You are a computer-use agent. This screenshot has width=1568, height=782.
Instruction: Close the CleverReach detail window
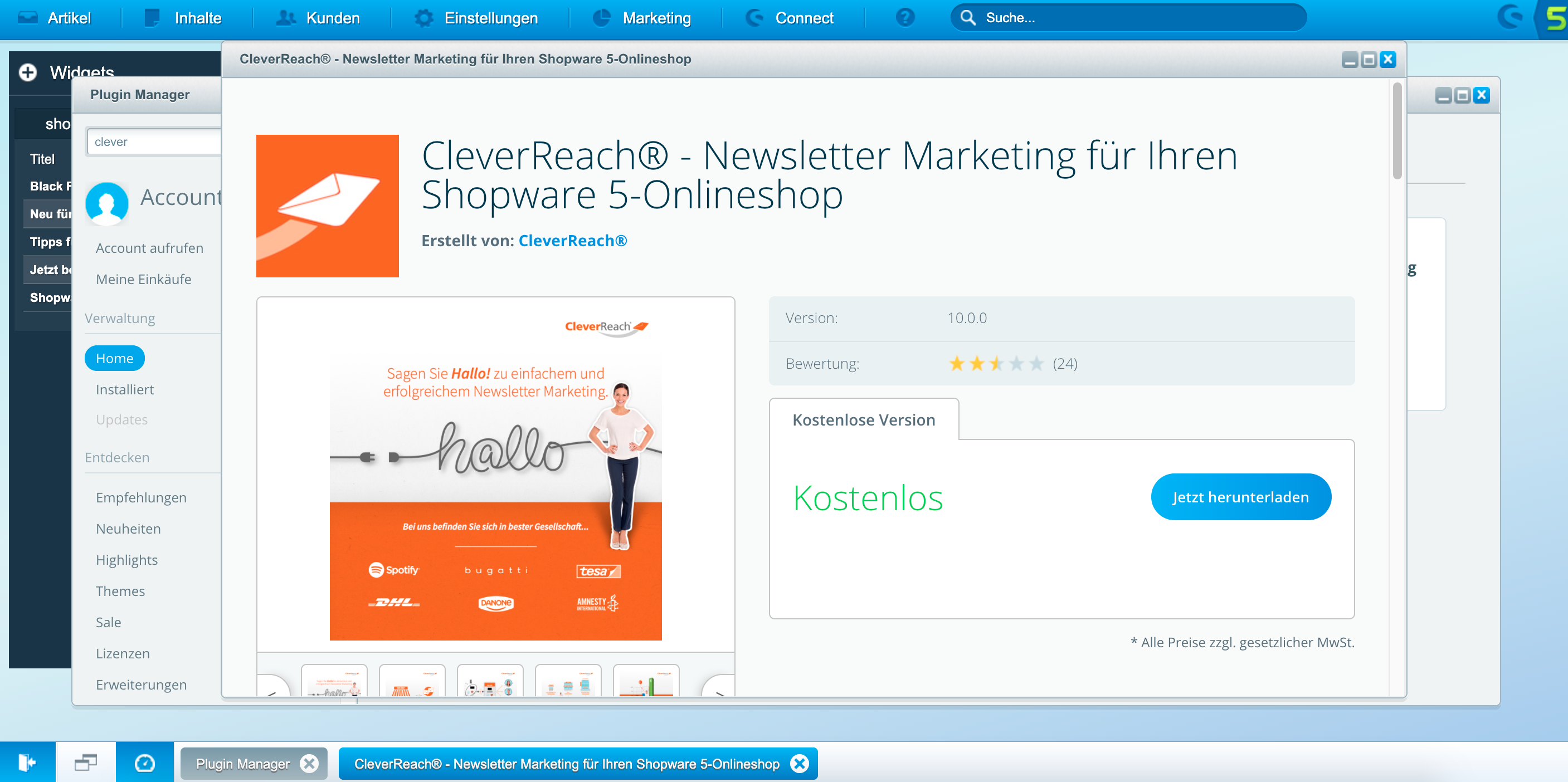(1388, 60)
